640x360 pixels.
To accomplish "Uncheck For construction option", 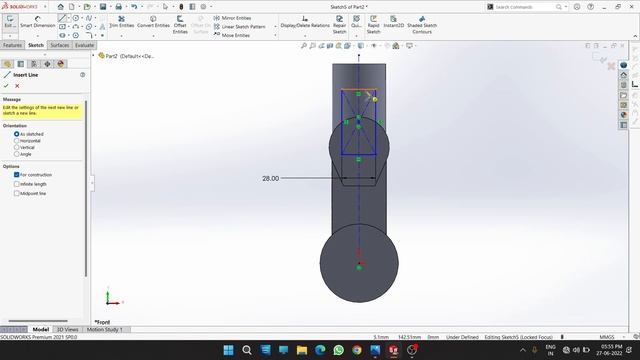I will click(16, 174).
